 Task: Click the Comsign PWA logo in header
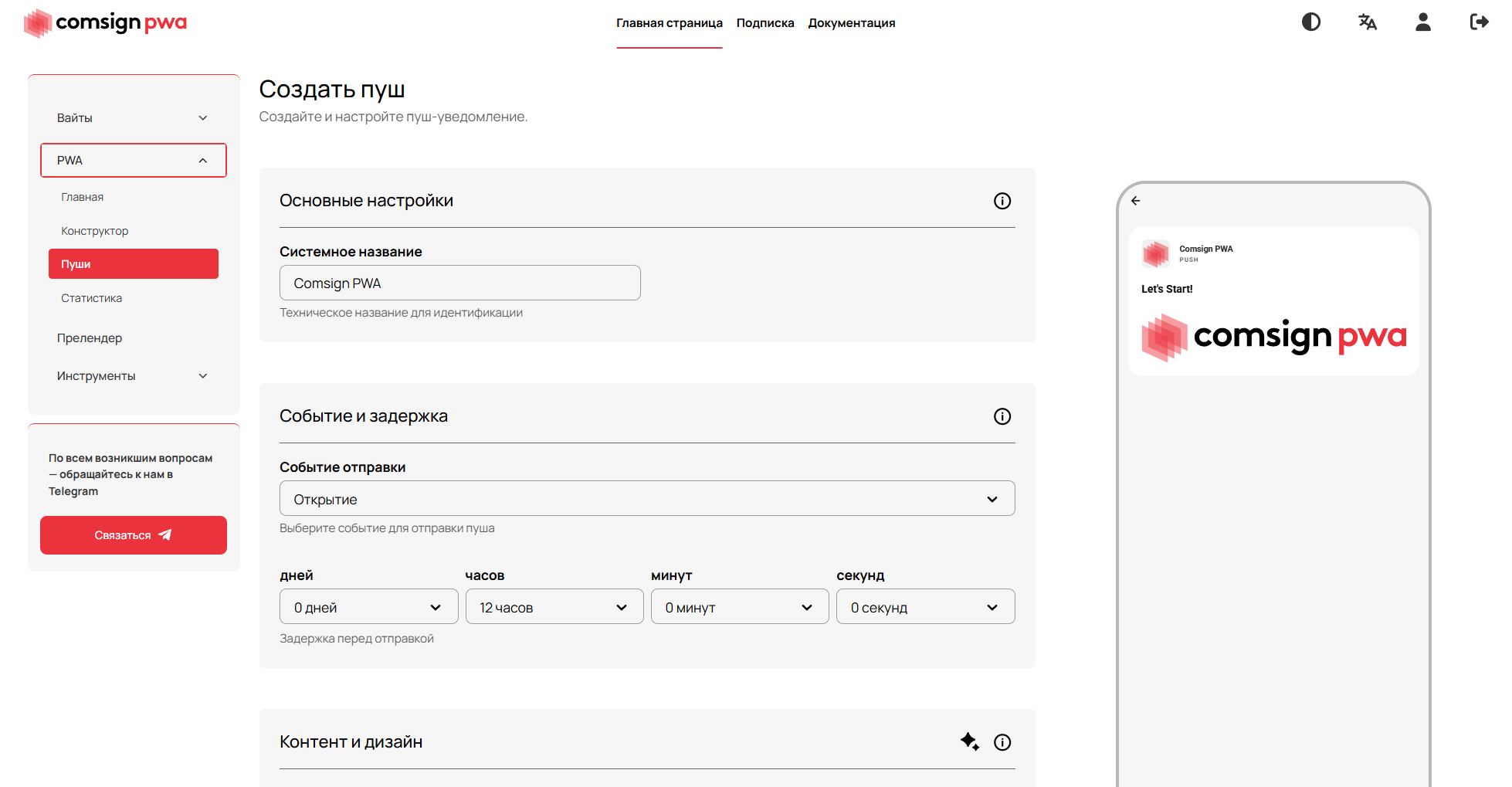[x=106, y=23]
